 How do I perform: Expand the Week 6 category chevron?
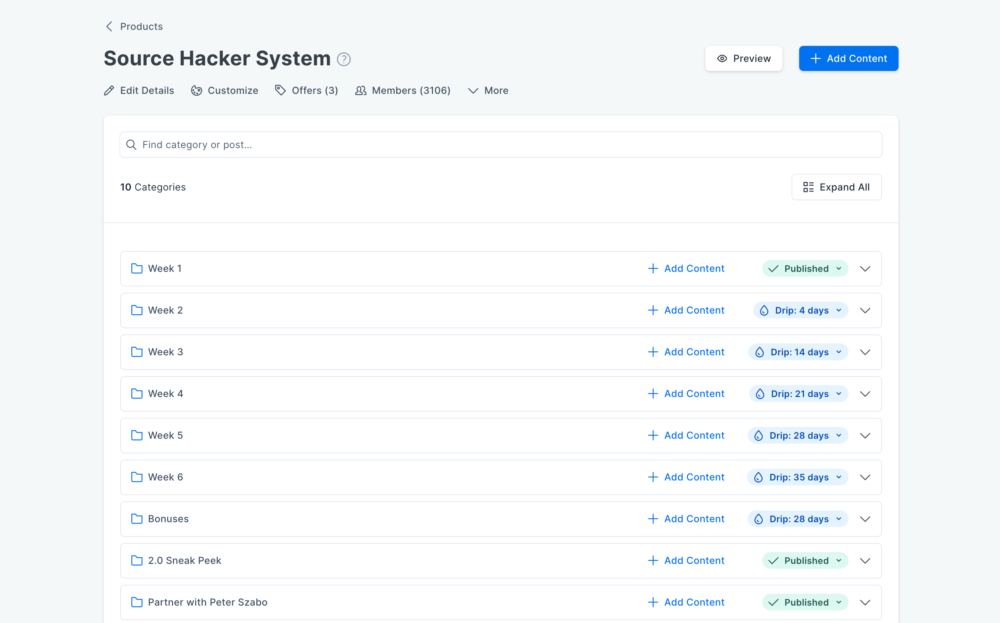(865, 477)
